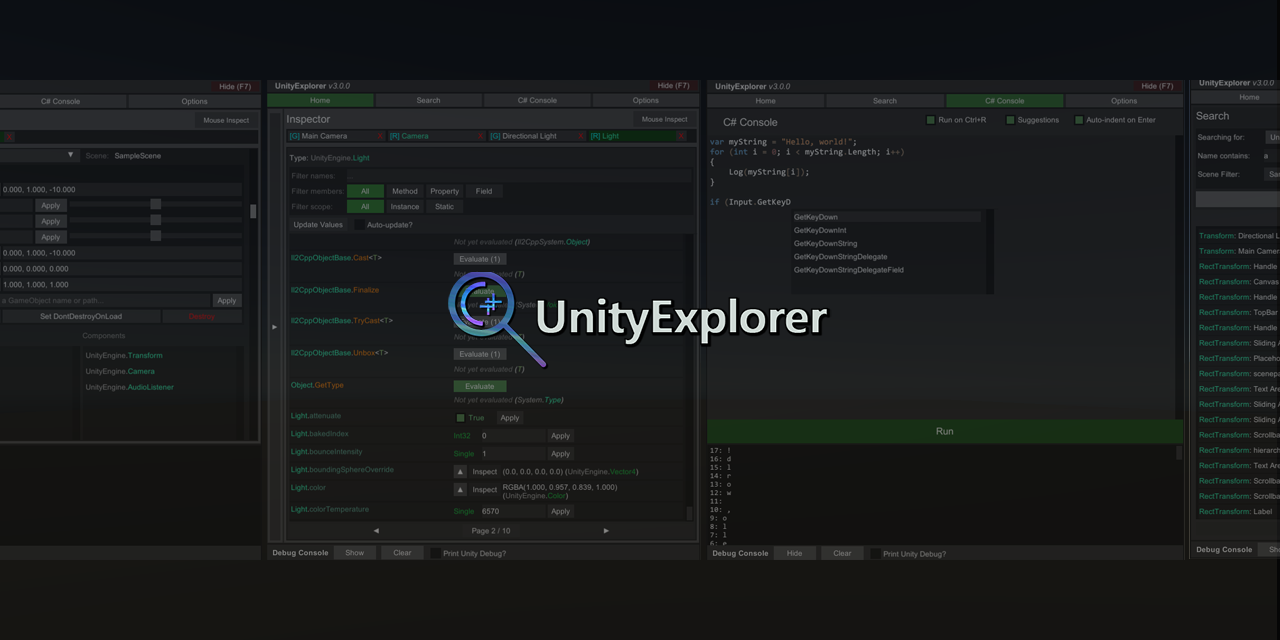Screen dimensions: 1280x640
Task: Toggle Print Unity Debug? in Inspector window
Action: (x=436, y=553)
